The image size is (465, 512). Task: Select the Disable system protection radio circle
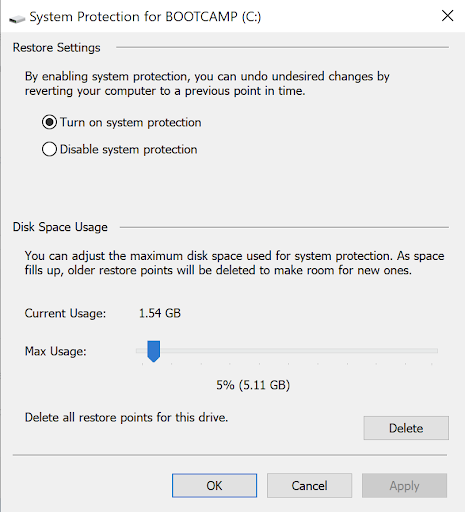49,149
